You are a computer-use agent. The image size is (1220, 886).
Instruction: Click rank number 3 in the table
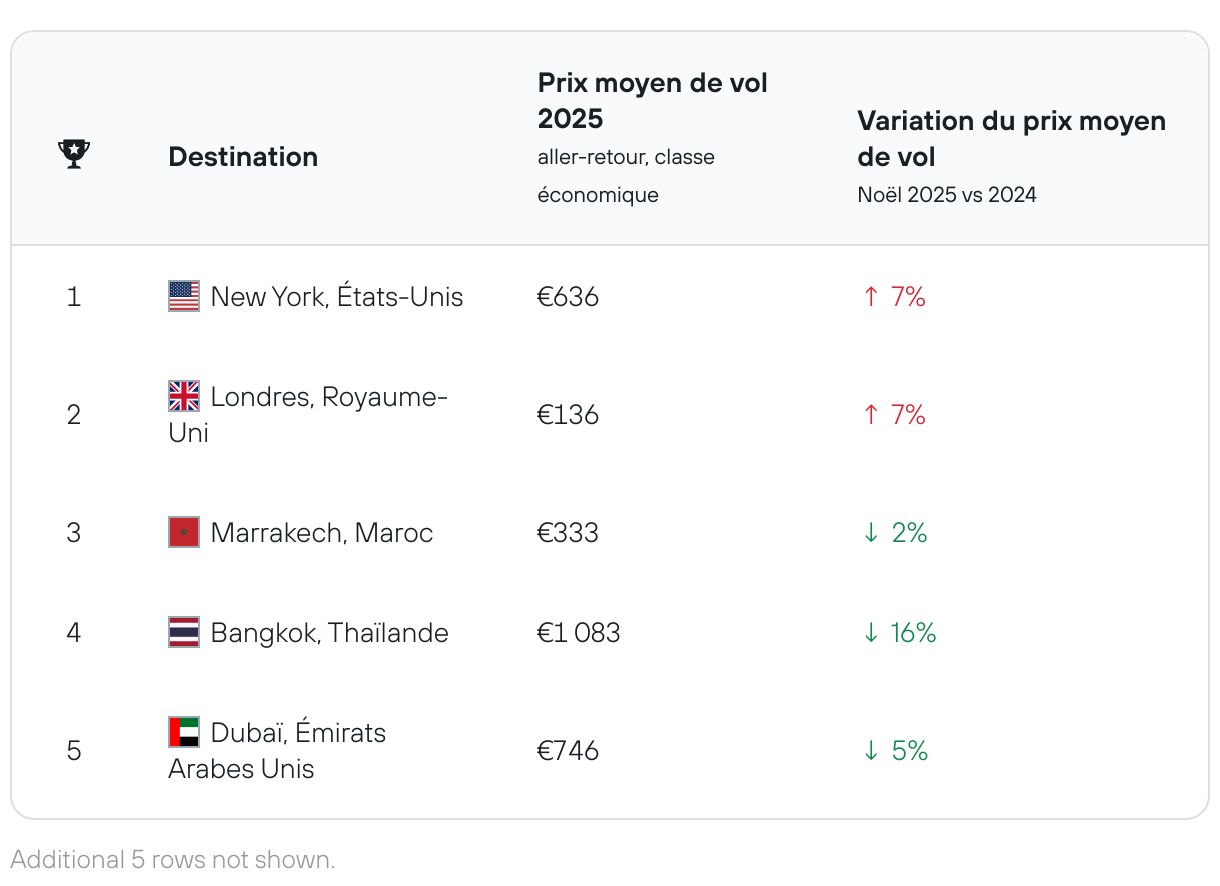click(74, 533)
